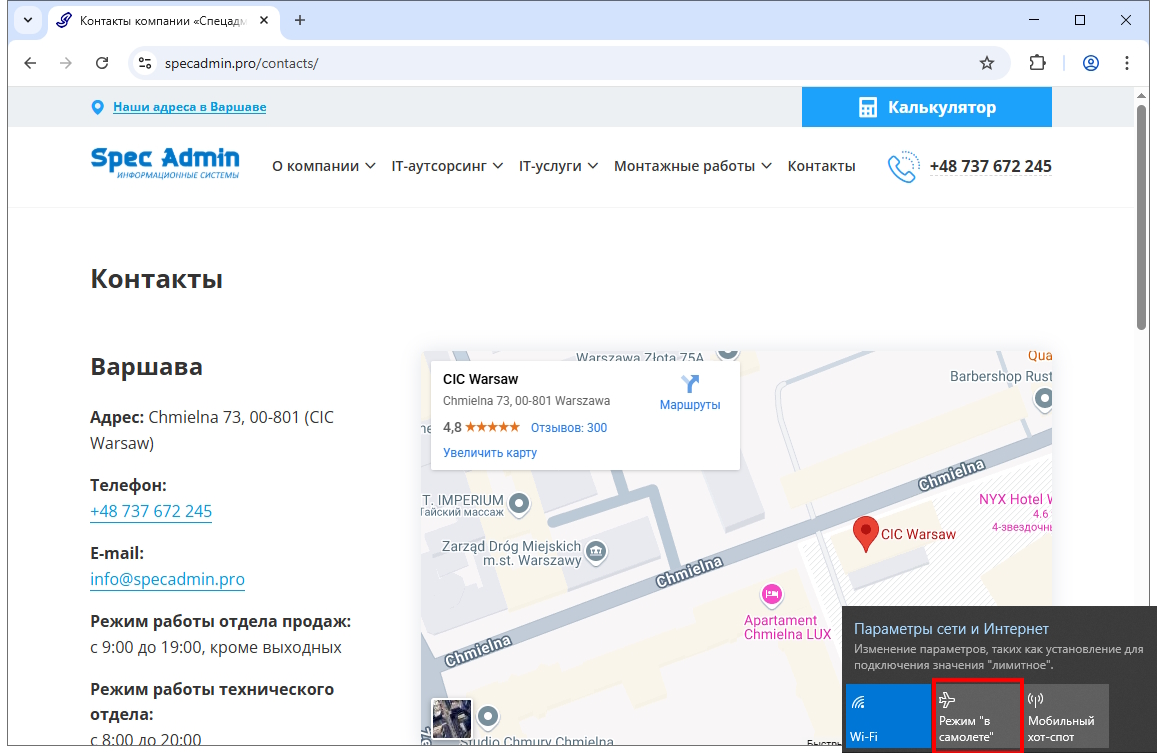Reload the specadmin.pro page
The image size is (1157, 753).
click(x=102, y=63)
